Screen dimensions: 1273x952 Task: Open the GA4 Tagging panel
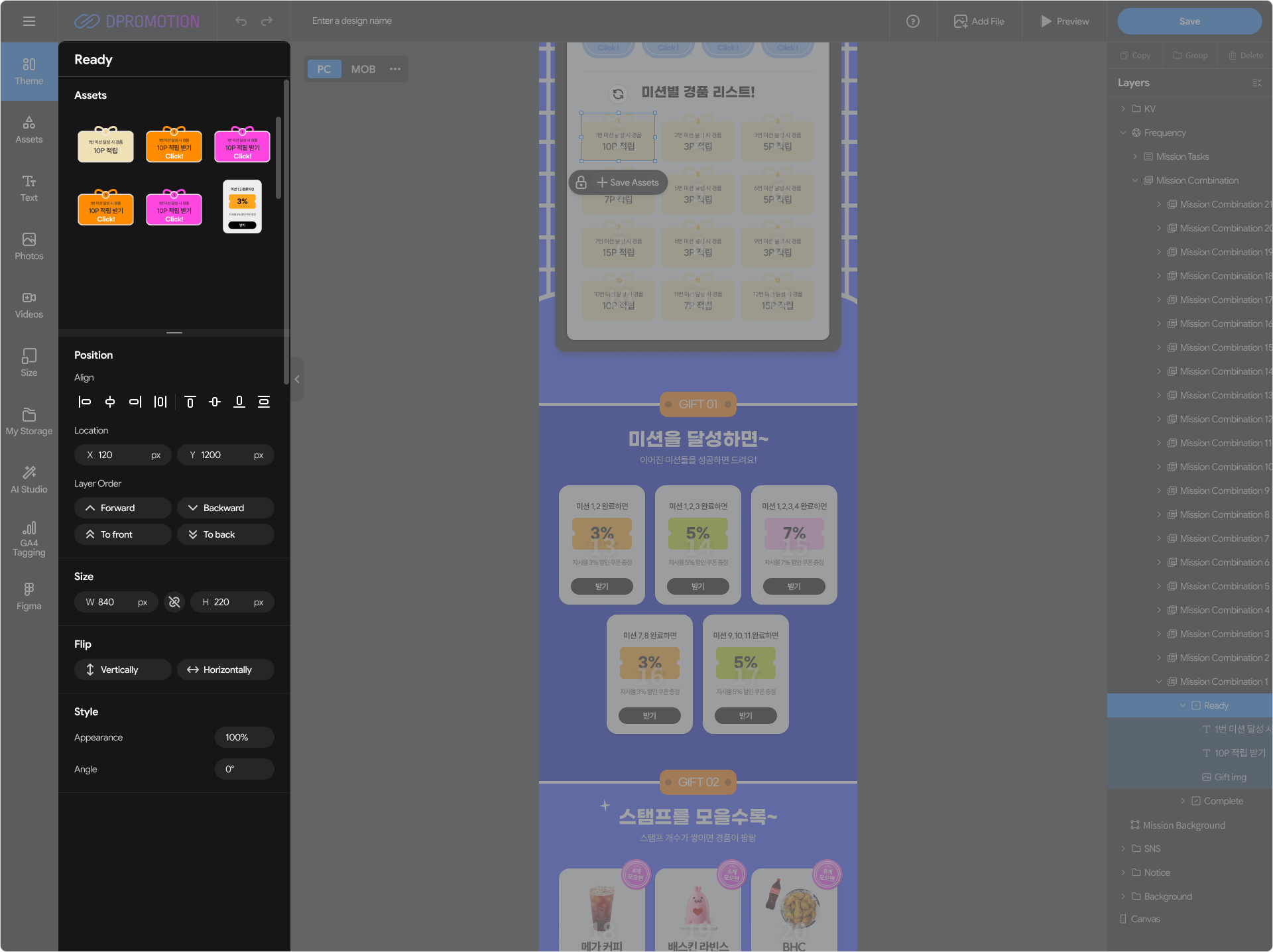29,539
